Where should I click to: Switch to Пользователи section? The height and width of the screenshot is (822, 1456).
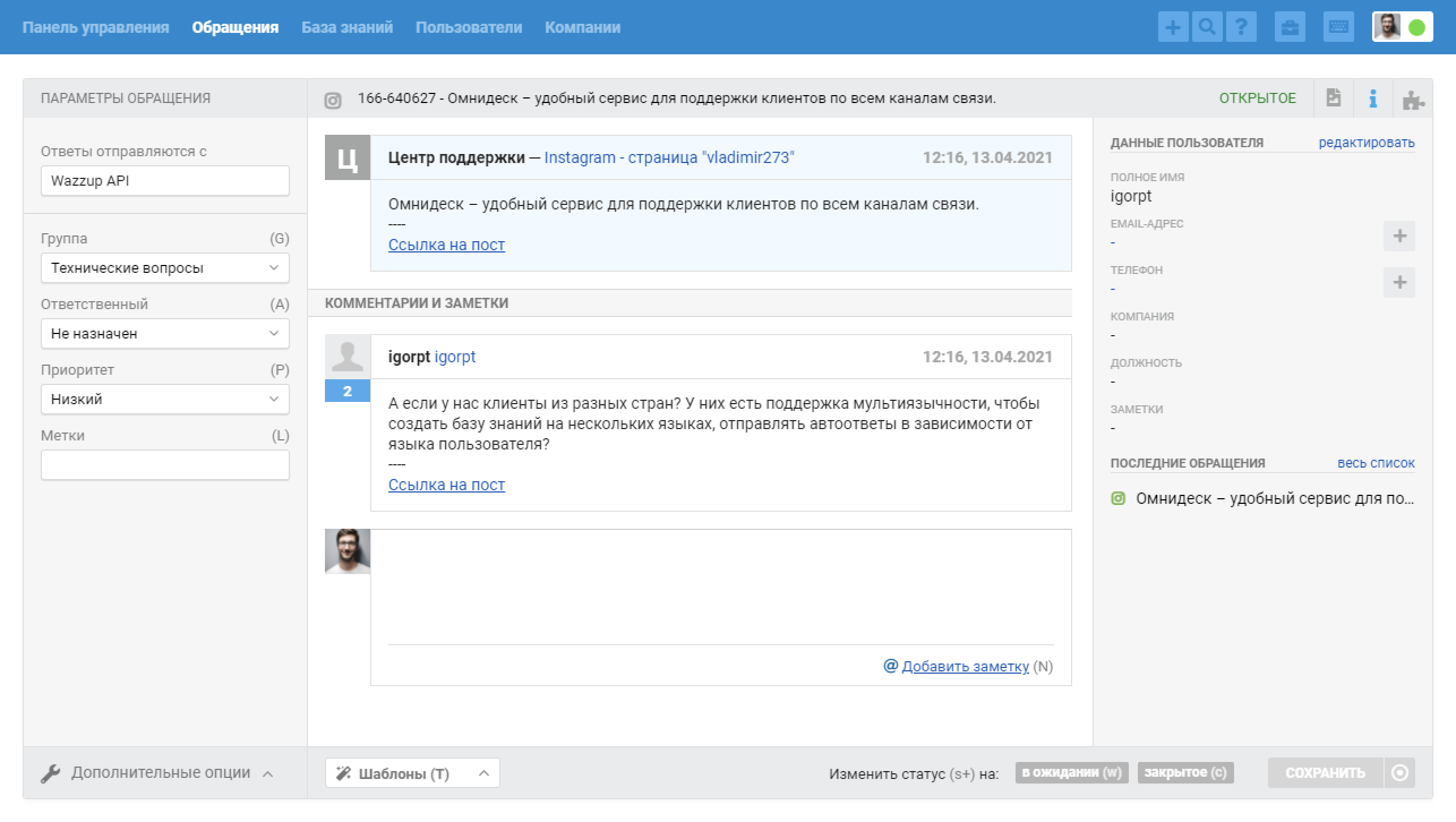pos(469,27)
